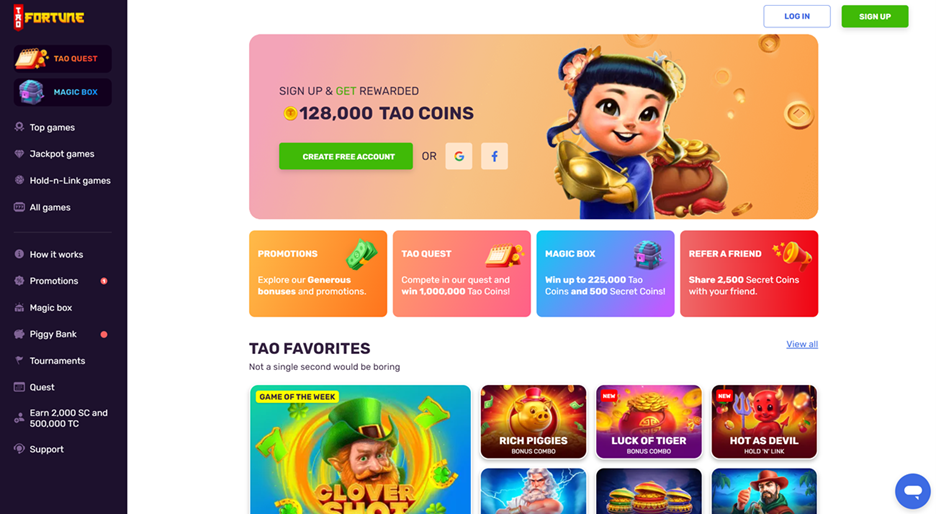Click the Tao Fortune logo
The image size is (936, 514).
(x=49, y=17)
